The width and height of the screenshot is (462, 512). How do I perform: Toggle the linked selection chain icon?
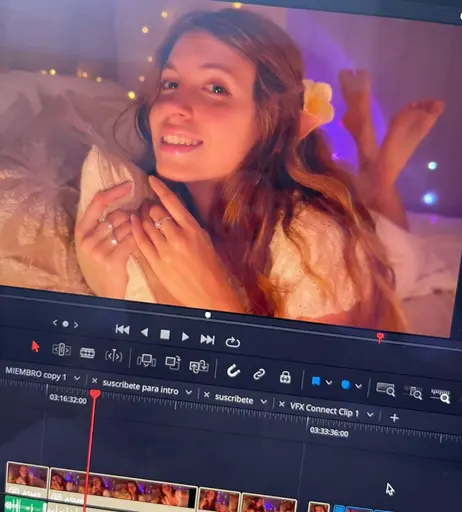[x=259, y=374]
